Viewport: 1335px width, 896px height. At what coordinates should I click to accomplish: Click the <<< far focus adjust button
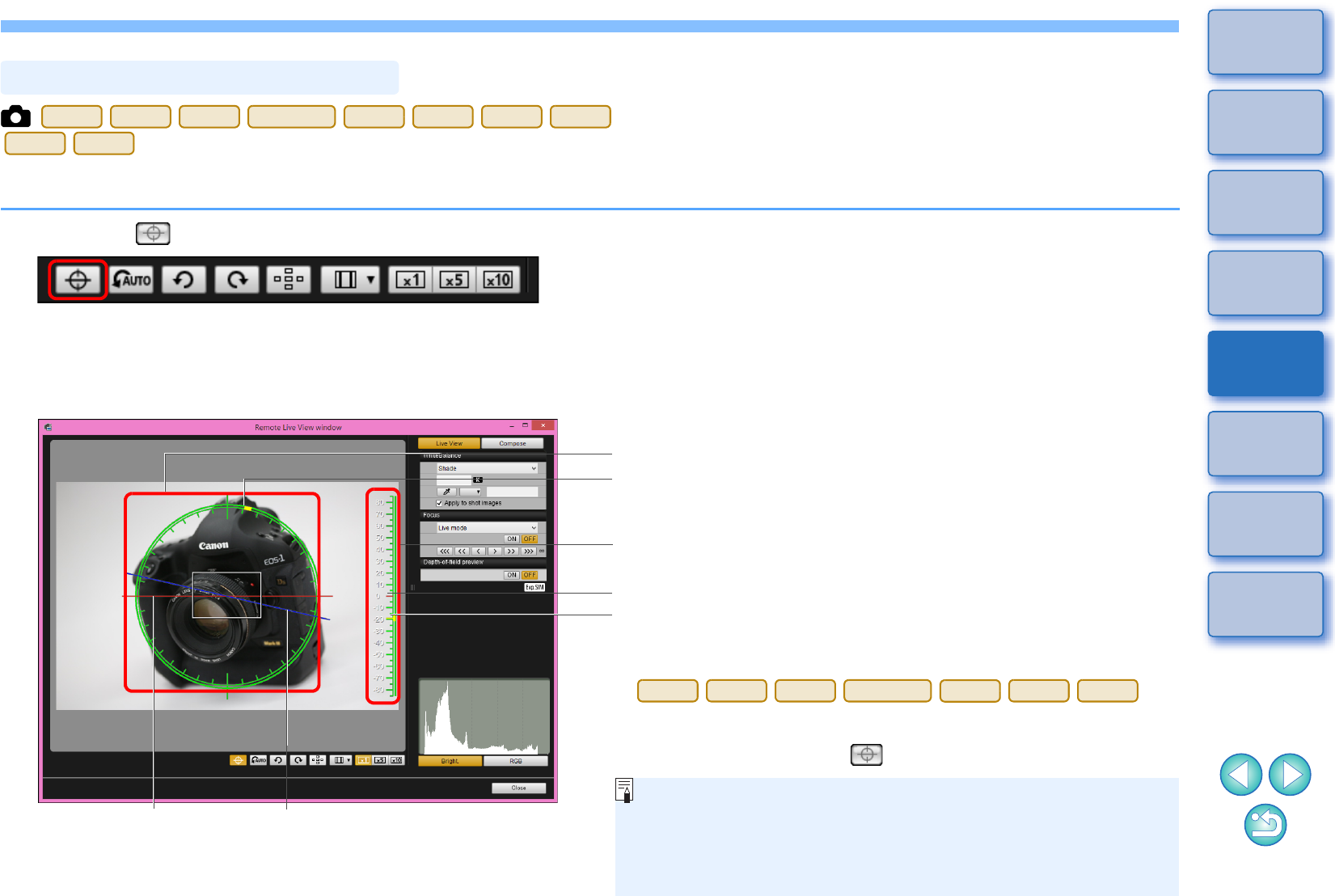pyautogui.click(x=445, y=552)
